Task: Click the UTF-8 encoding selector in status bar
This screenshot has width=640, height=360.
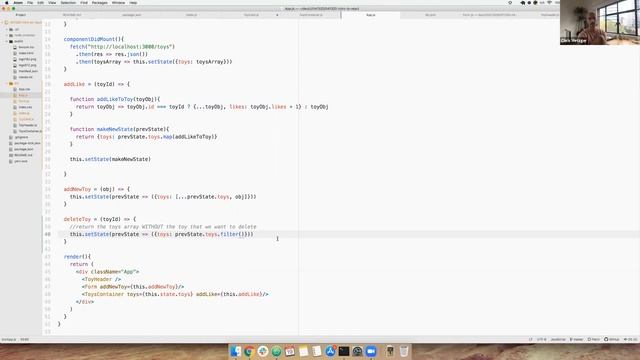Action: pyautogui.click(x=542, y=339)
